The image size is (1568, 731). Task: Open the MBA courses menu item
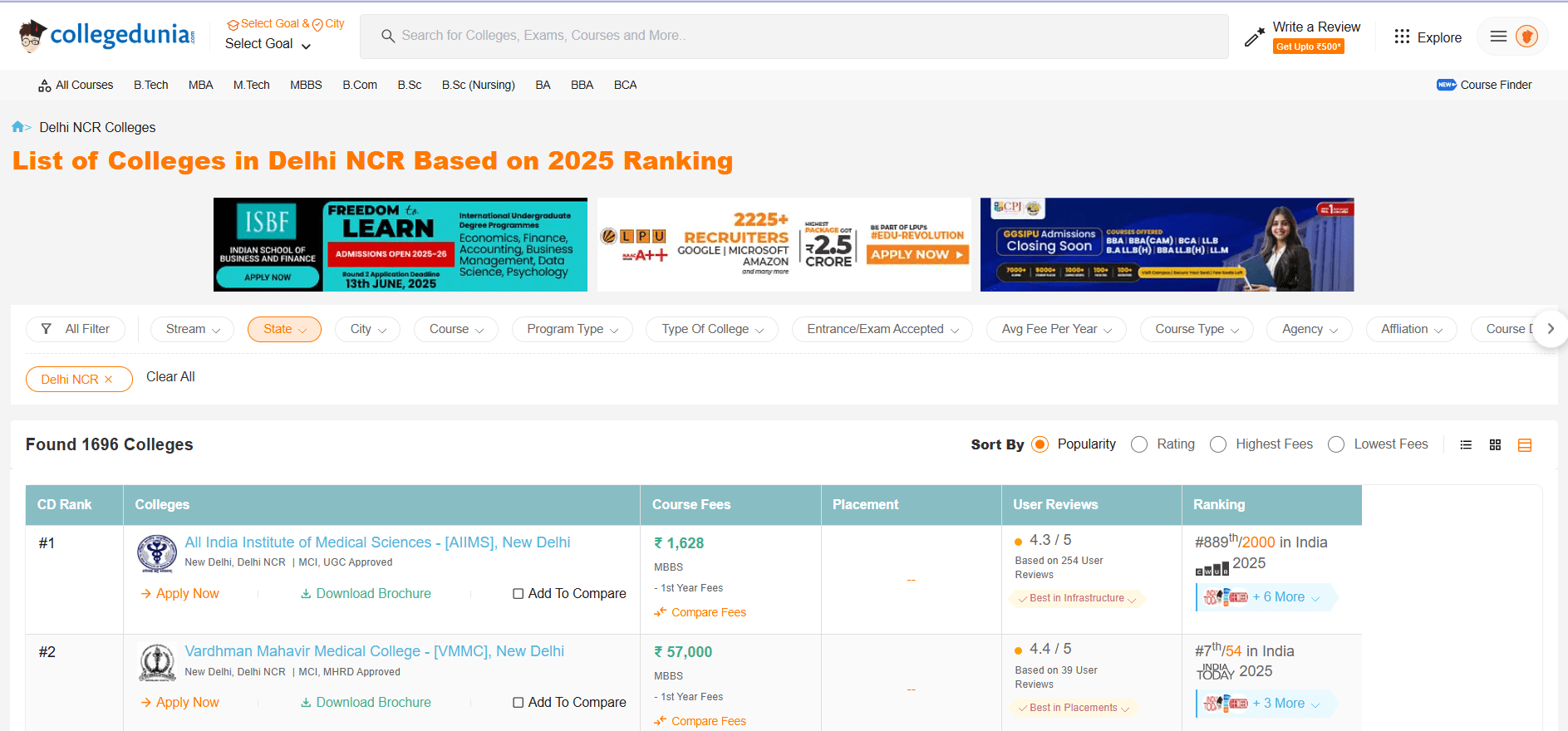click(x=200, y=85)
